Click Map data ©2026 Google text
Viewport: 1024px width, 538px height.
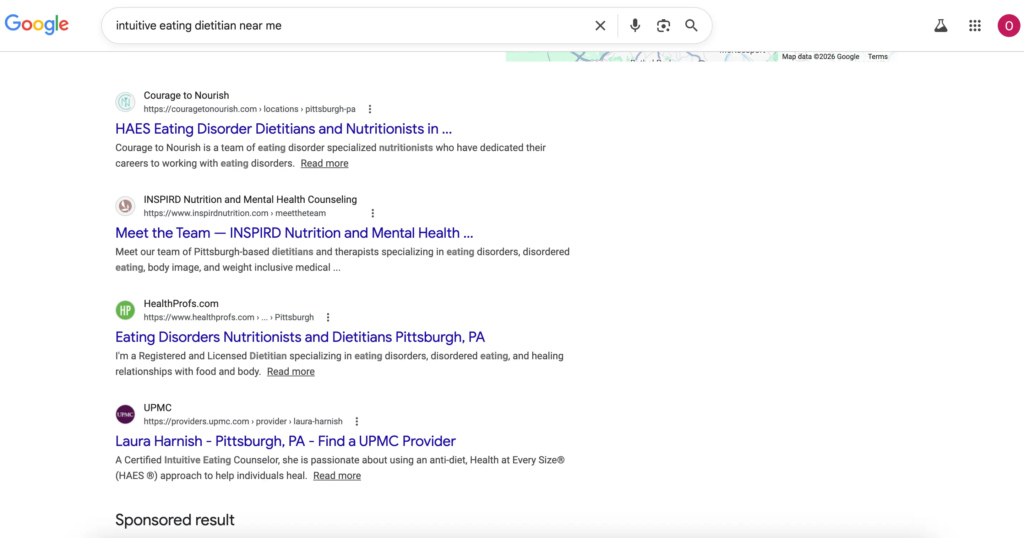[820, 57]
